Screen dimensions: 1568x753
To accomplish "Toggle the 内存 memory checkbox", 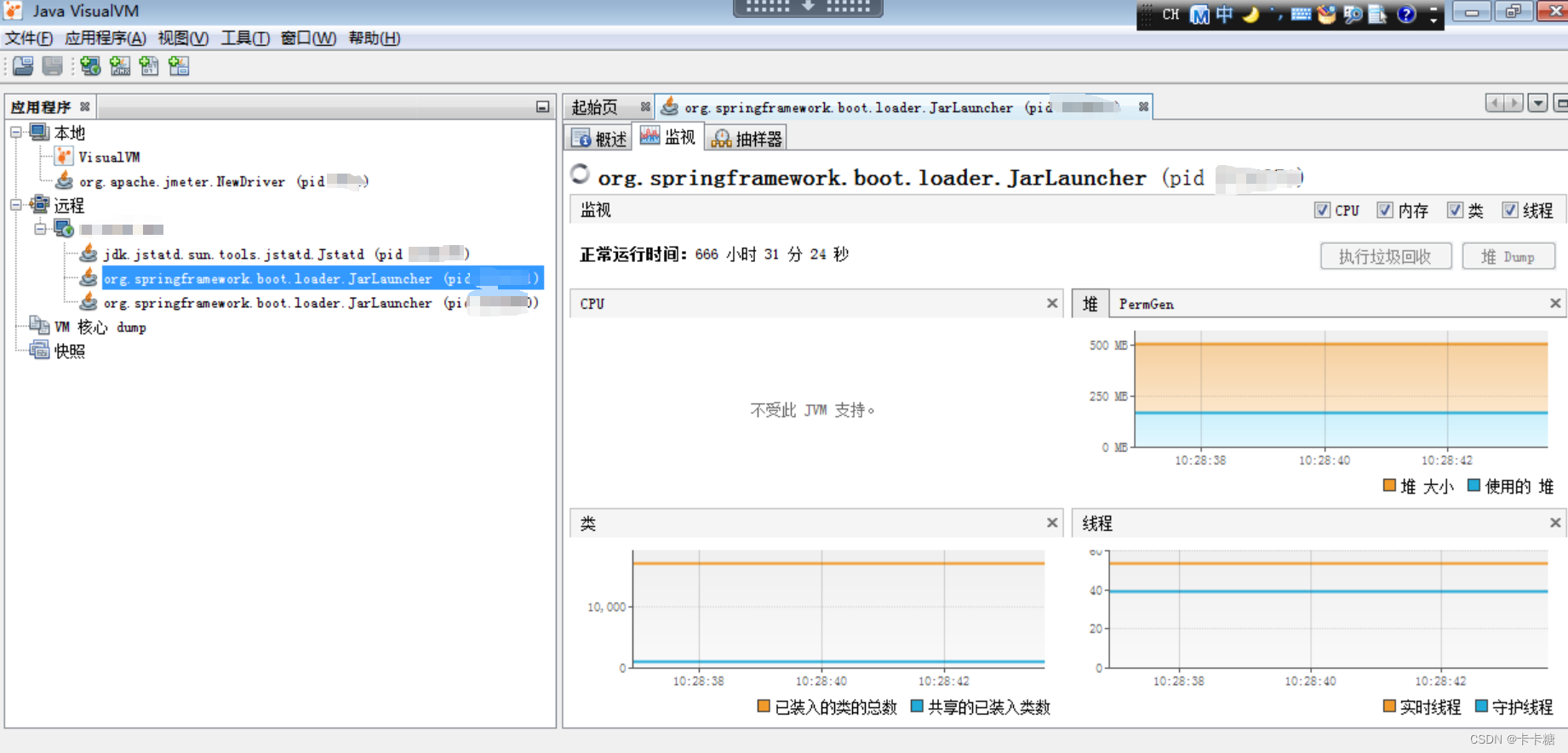I will tap(1385, 210).
